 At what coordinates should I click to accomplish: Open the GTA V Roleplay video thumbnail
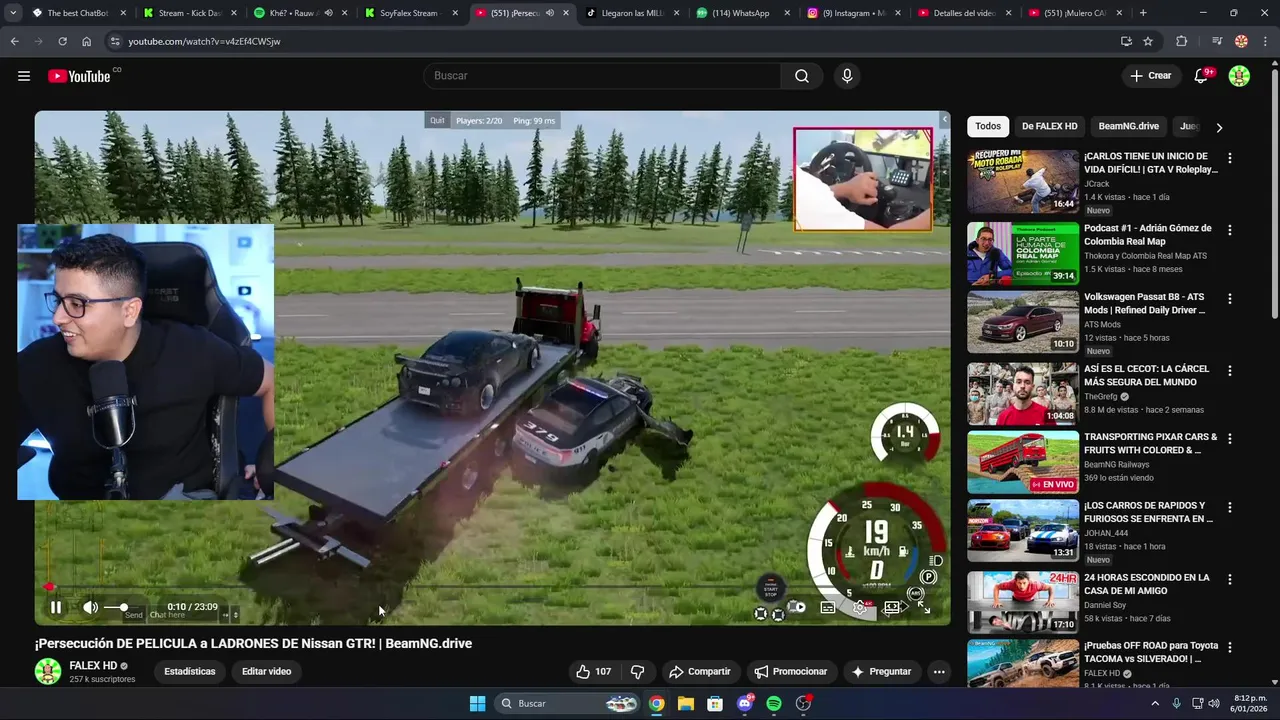pos(1023,181)
